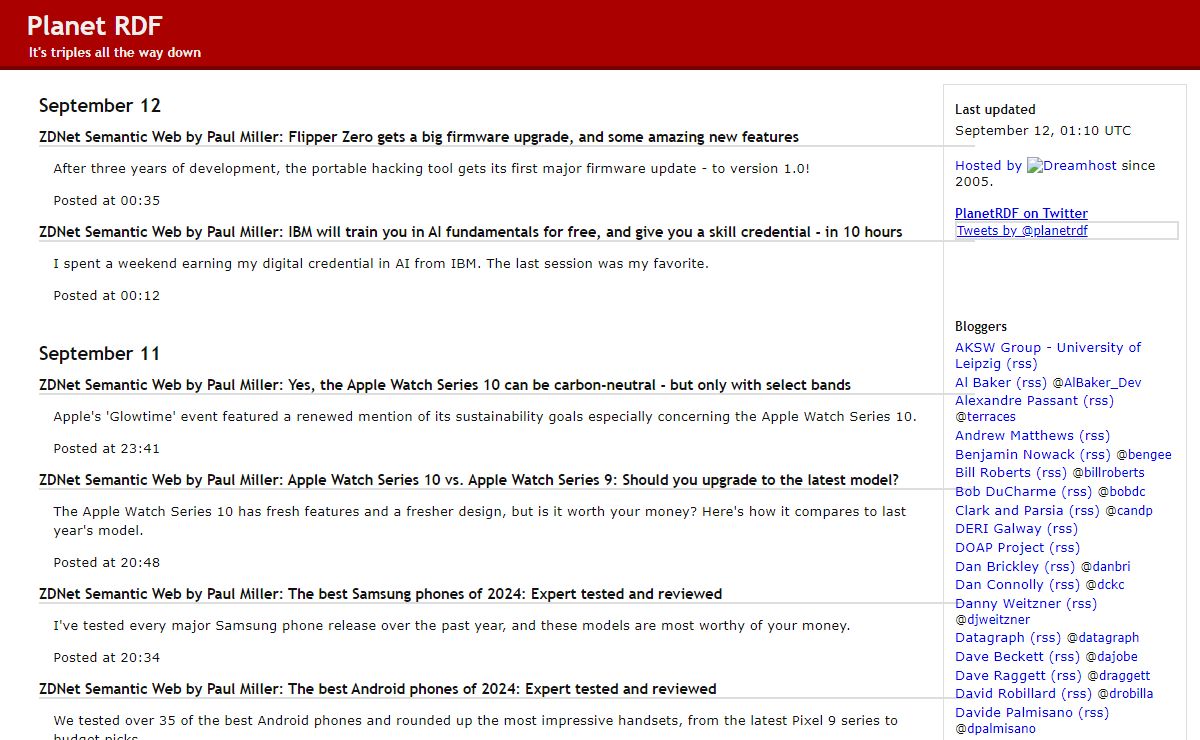The height and width of the screenshot is (740, 1200).
Task: Open Dan Brickley's blog link
Action: (x=997, y=567)
